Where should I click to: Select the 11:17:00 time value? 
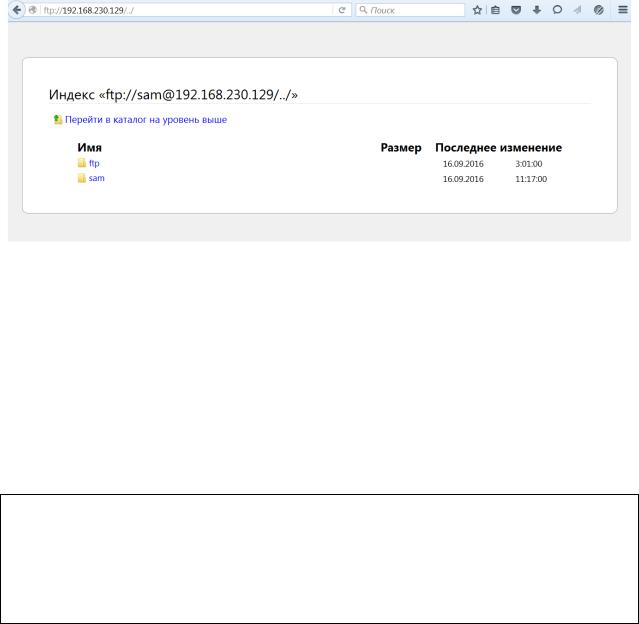click(x=531, y=179)
